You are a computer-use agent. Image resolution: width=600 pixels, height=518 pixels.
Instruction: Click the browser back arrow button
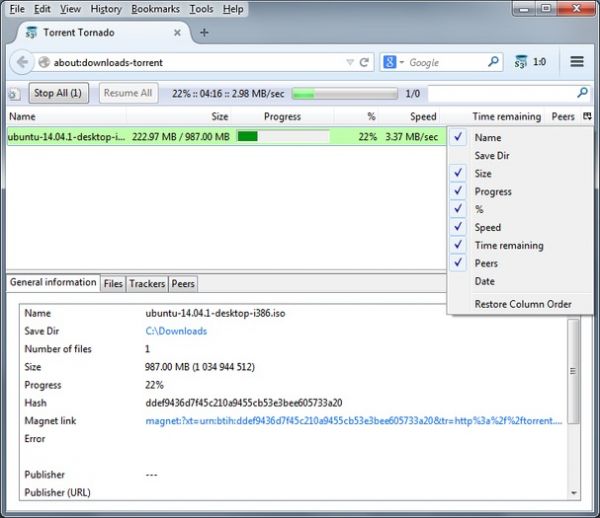(x=21, y=62)
